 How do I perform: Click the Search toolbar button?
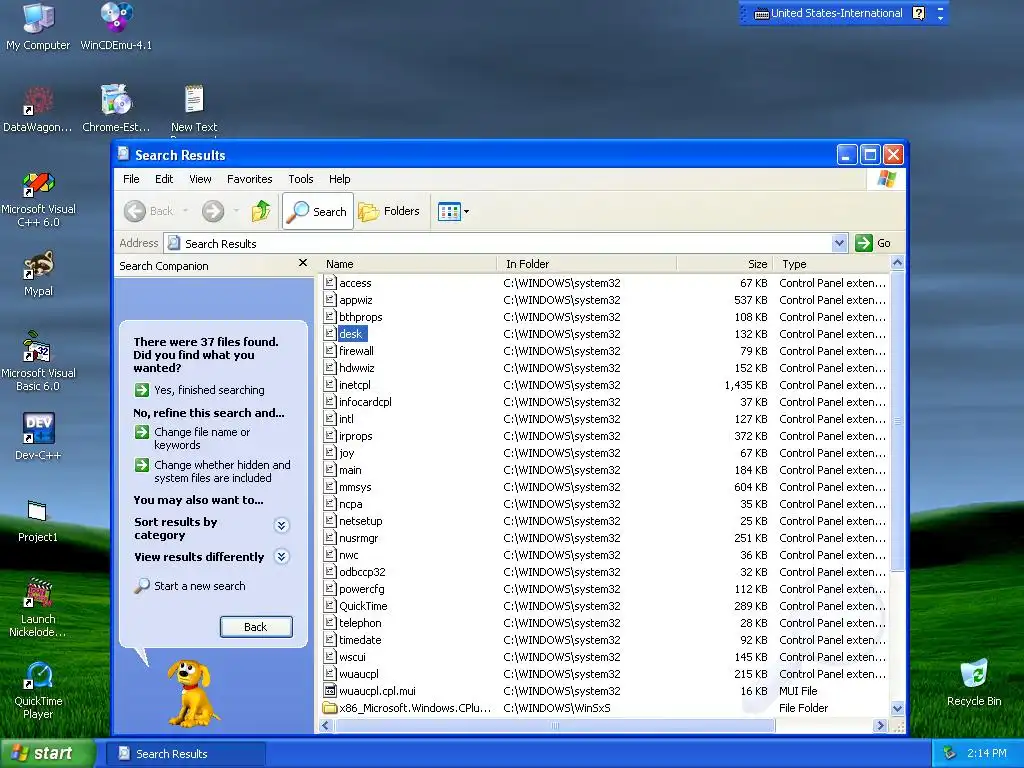pyautogui.click(x=318, y=211)
